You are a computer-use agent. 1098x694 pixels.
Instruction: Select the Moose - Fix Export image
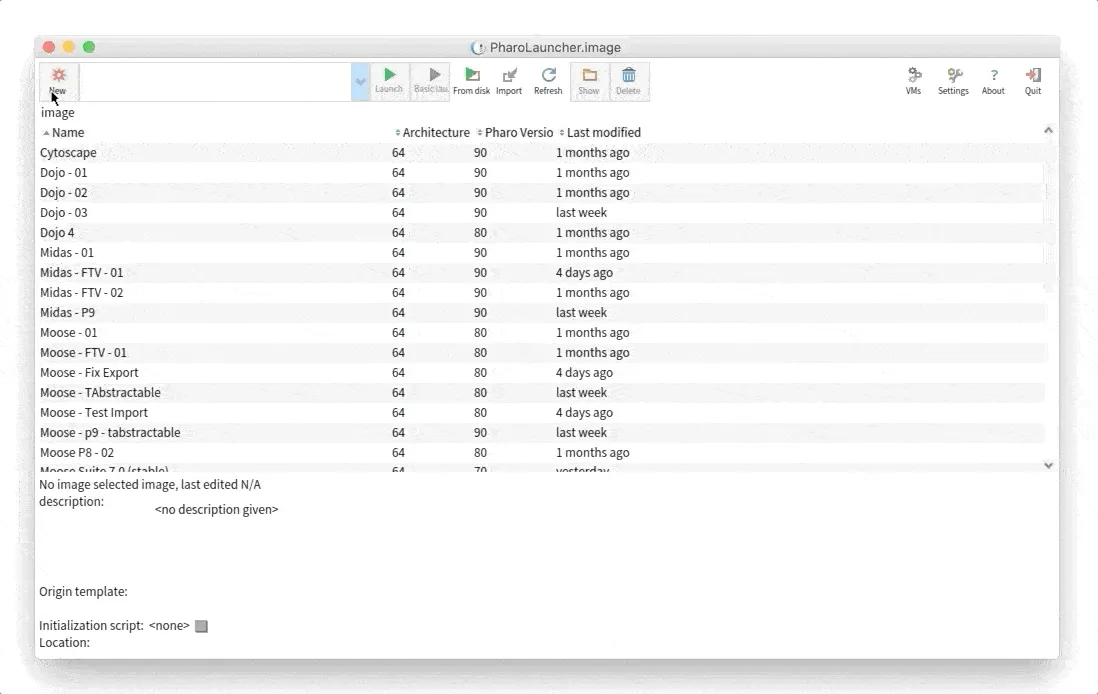(541, 373)
